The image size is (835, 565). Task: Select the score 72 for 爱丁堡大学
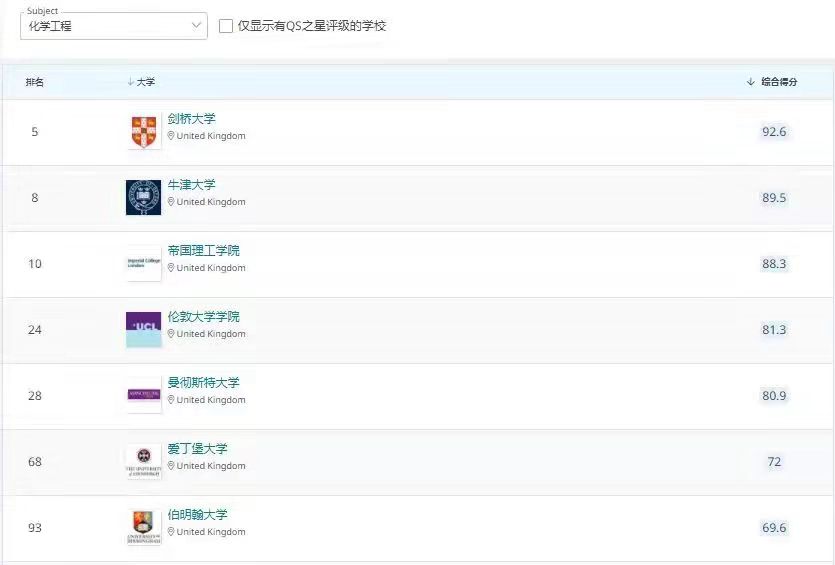(x=774, y=462)
